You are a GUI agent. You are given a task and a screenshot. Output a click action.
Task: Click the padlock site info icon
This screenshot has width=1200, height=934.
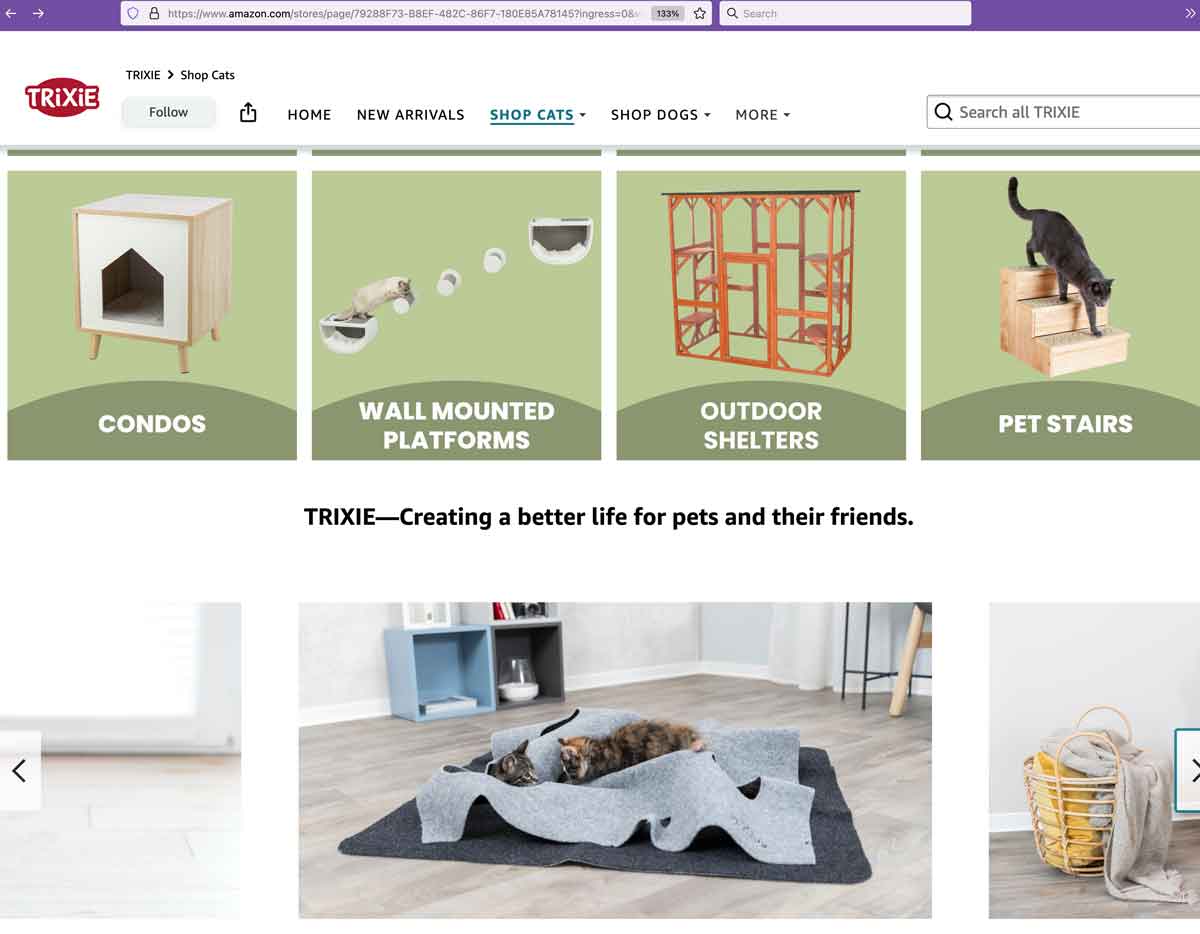click(x=154, y=14)
